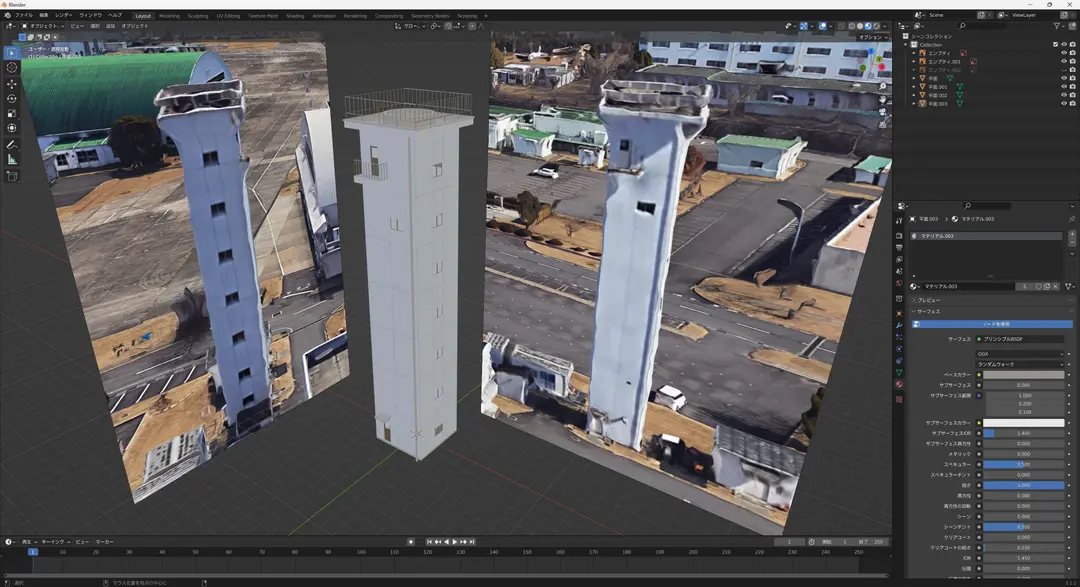Collapse the Collection tree in outliner

pyautogui.click(x=906, y=45)
